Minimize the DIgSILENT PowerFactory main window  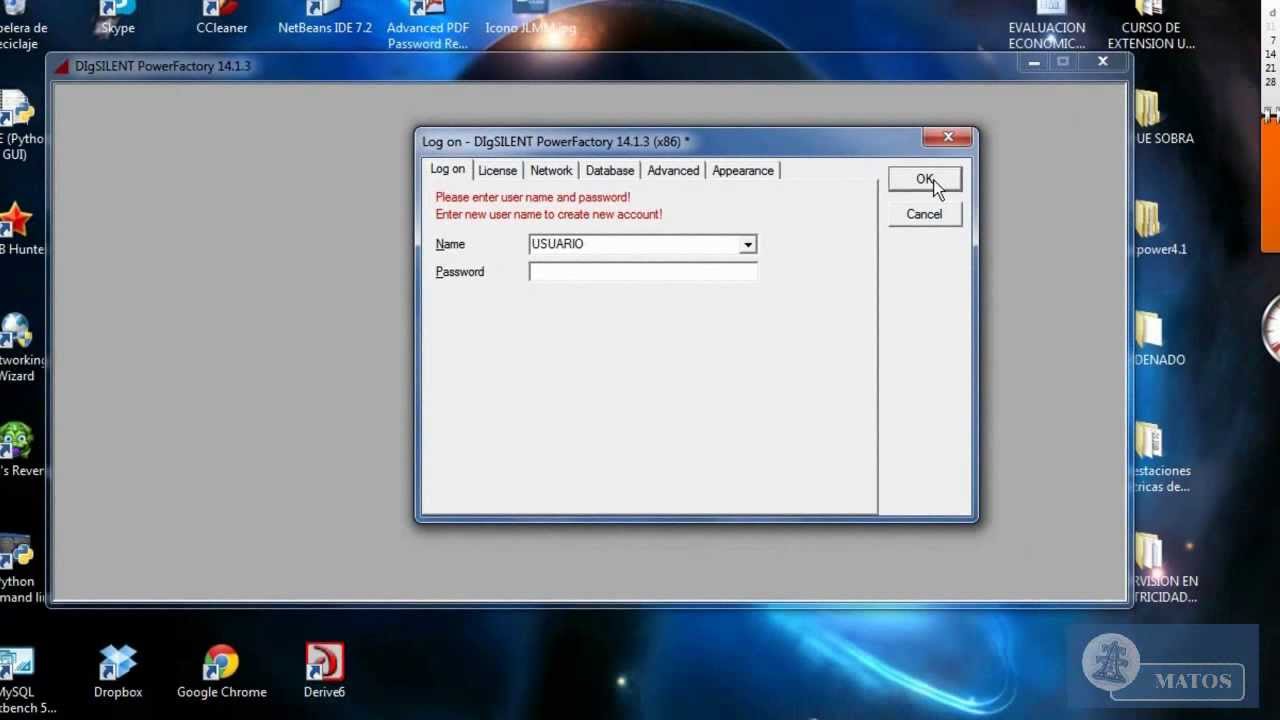click(x=1034, y=62)
